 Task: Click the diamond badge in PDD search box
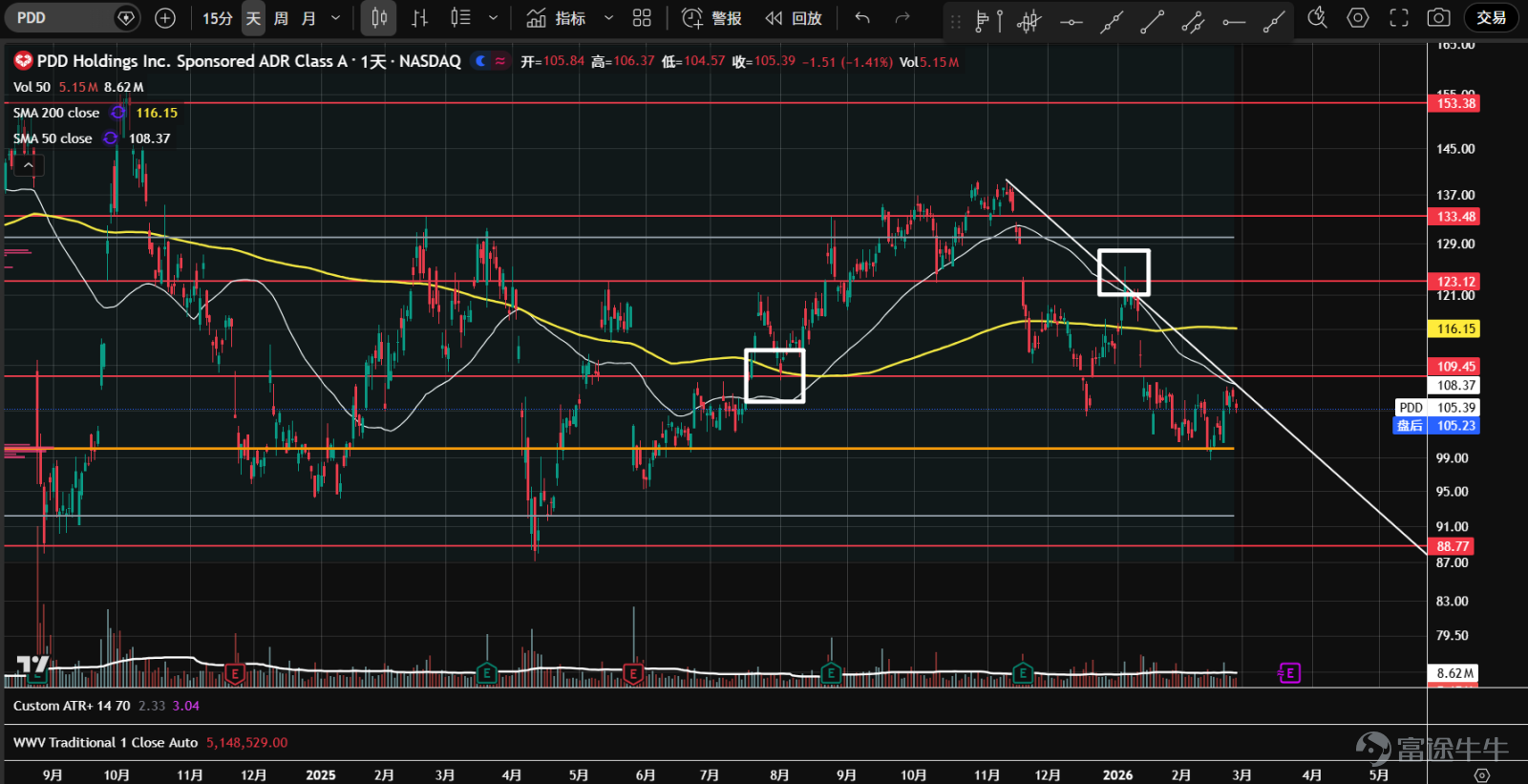[126, 18]
